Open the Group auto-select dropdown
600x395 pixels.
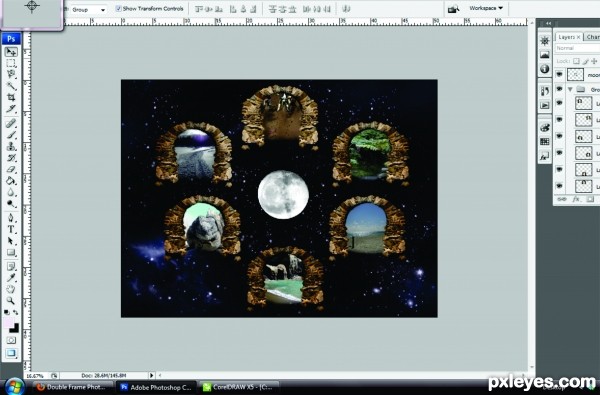(89, 10)
